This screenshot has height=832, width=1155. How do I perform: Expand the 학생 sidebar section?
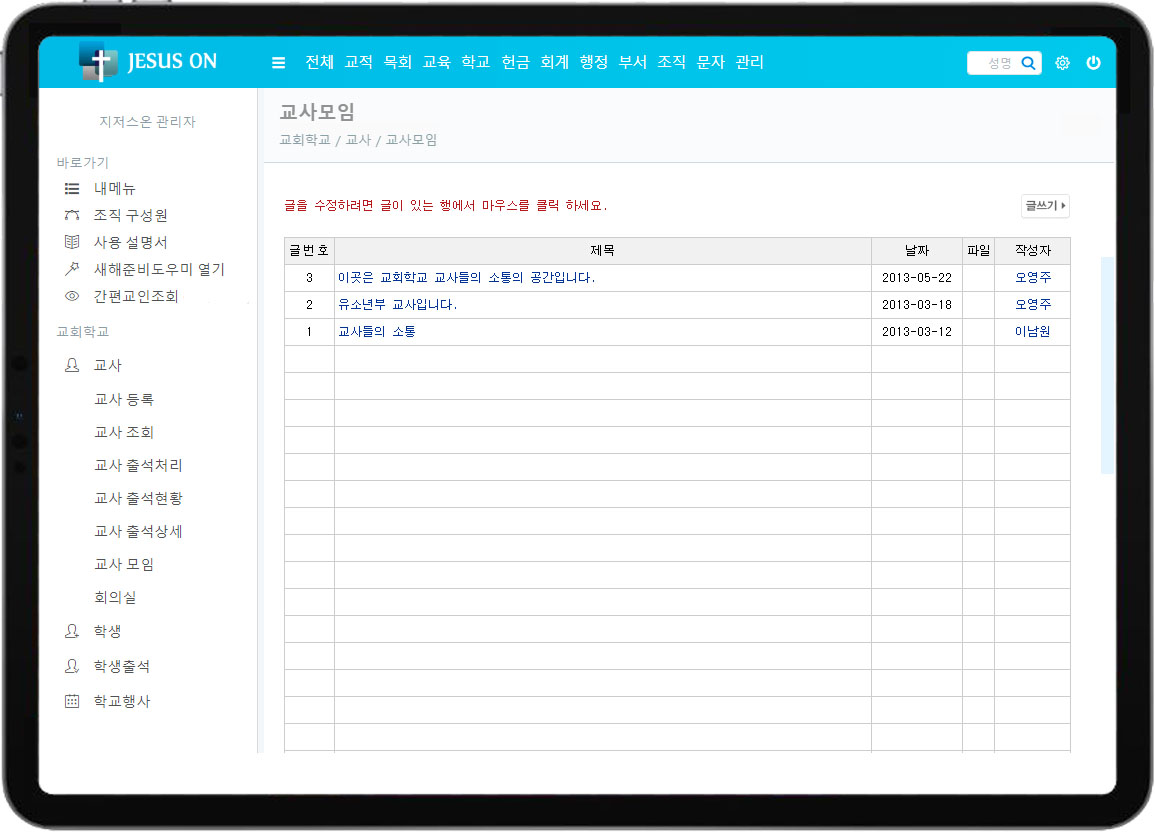tap(107, 632)
